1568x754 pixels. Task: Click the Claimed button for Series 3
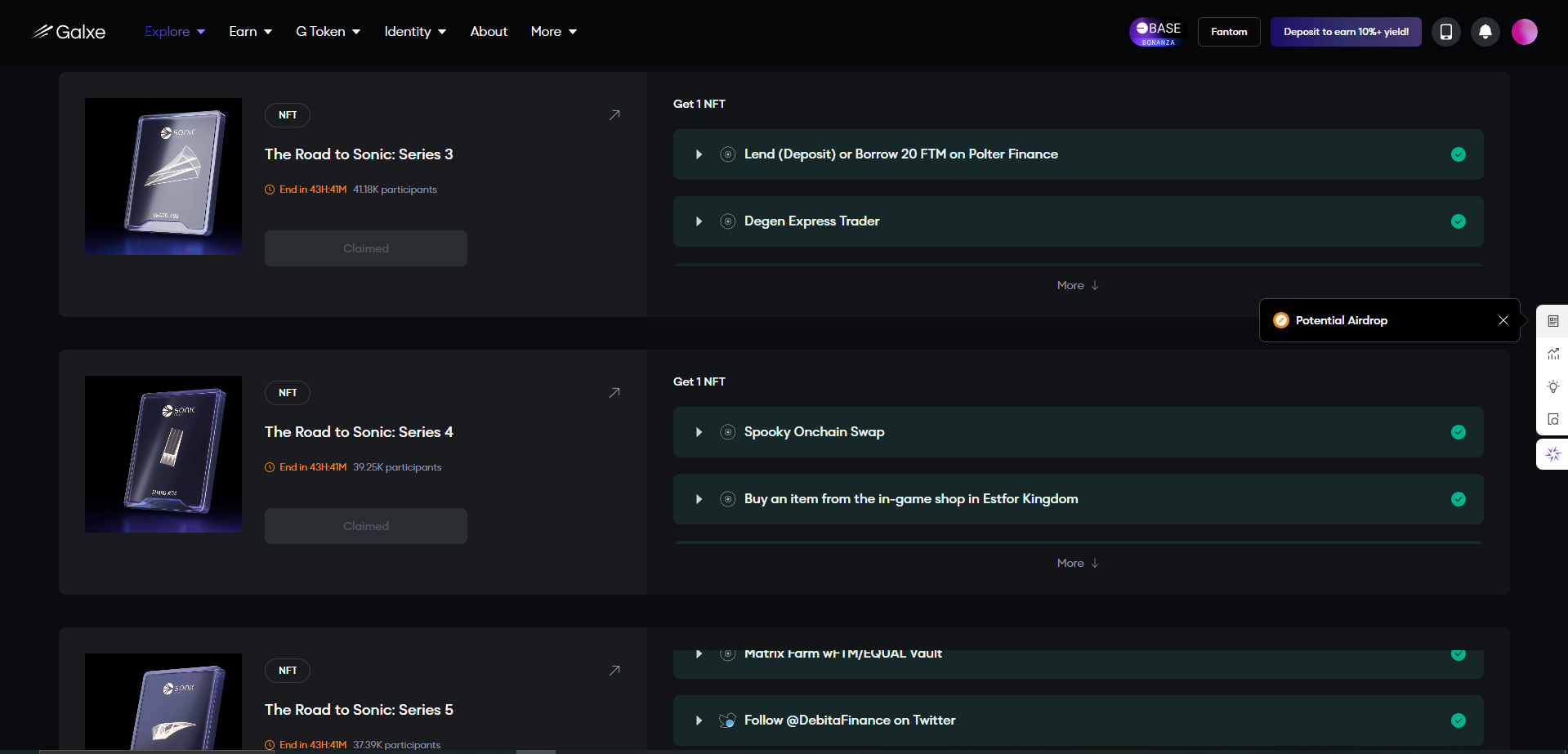366,248
